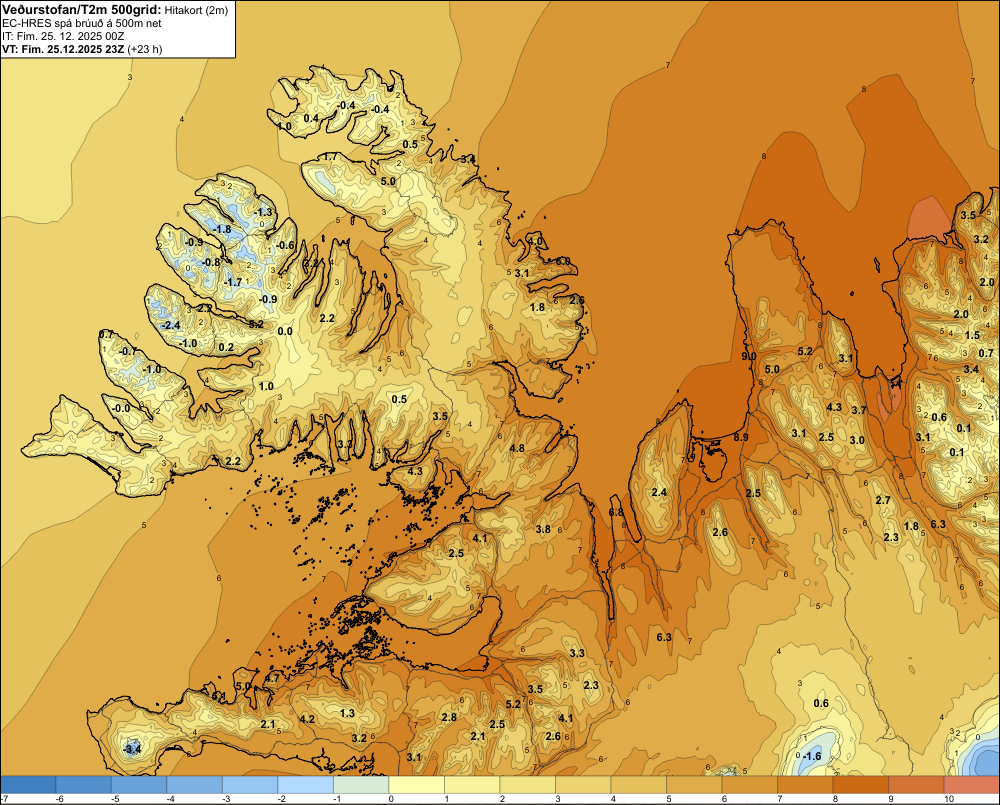Click the '0' tick label on the legend

pos(391,799)
